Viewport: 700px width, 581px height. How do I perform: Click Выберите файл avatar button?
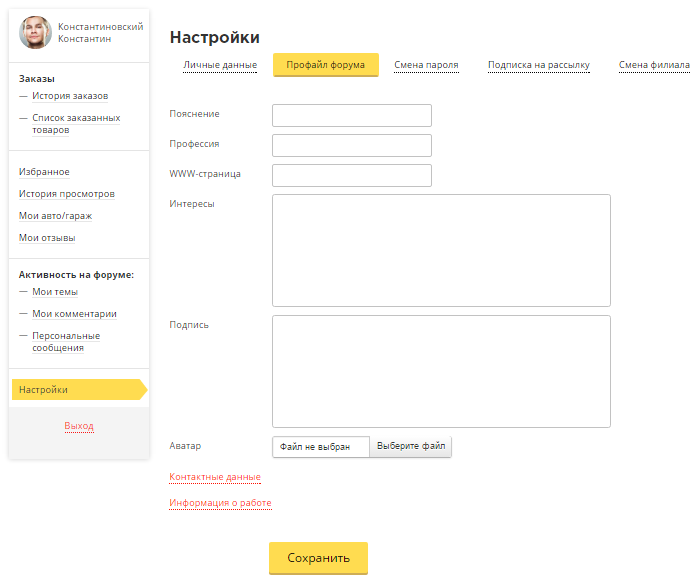411,446
